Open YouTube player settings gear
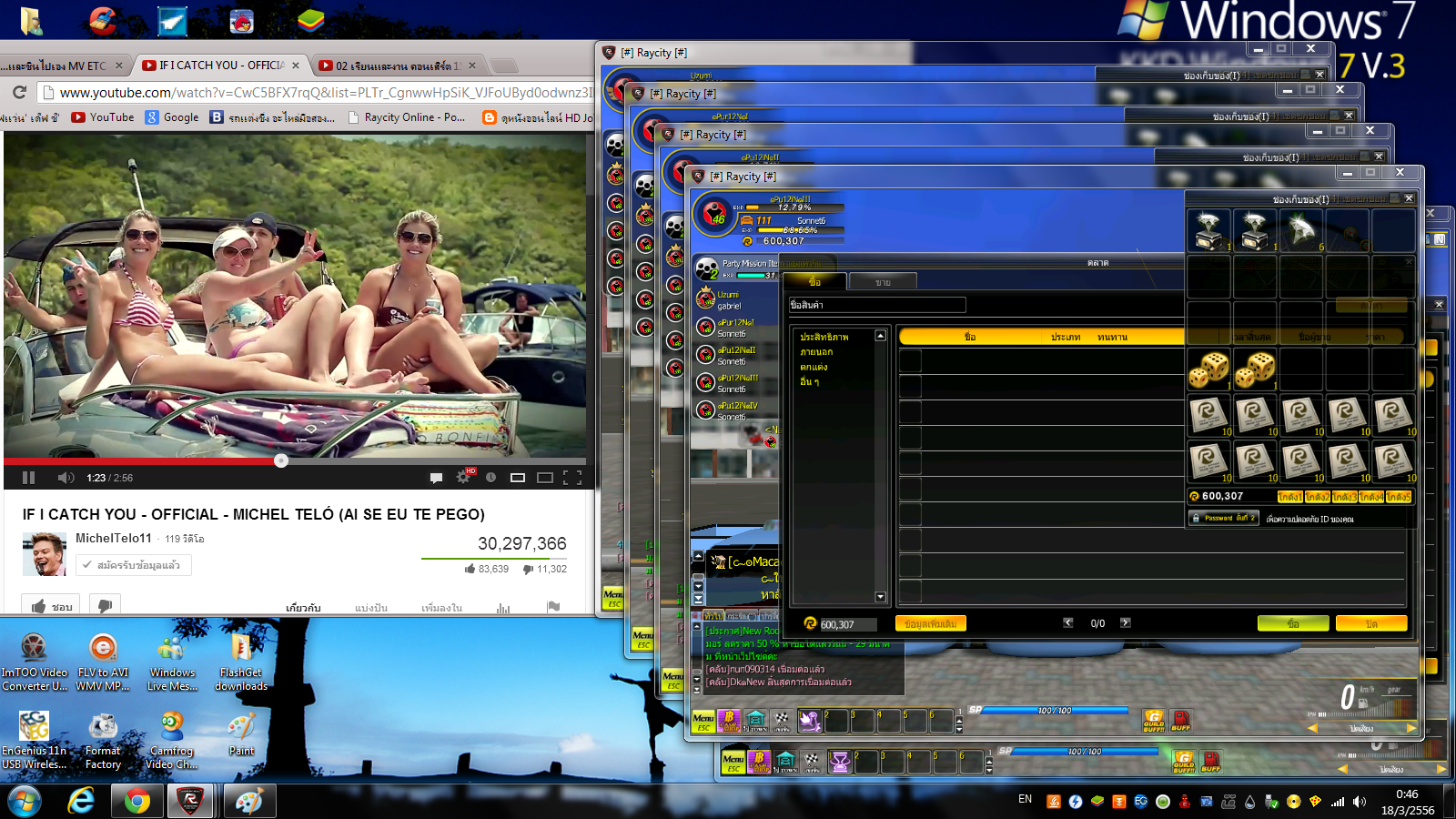This screenshot has height=819, width=1456. [463, 478]
